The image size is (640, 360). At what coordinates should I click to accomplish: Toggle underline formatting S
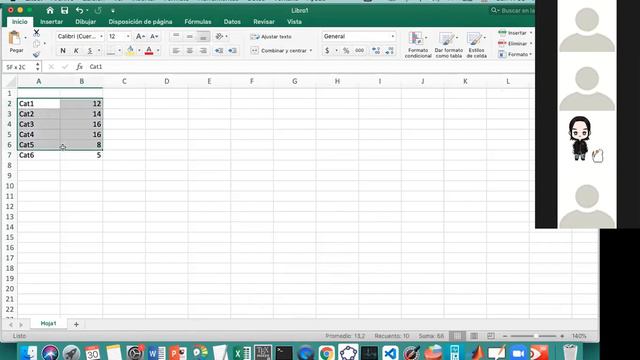[x=89, y=51]
